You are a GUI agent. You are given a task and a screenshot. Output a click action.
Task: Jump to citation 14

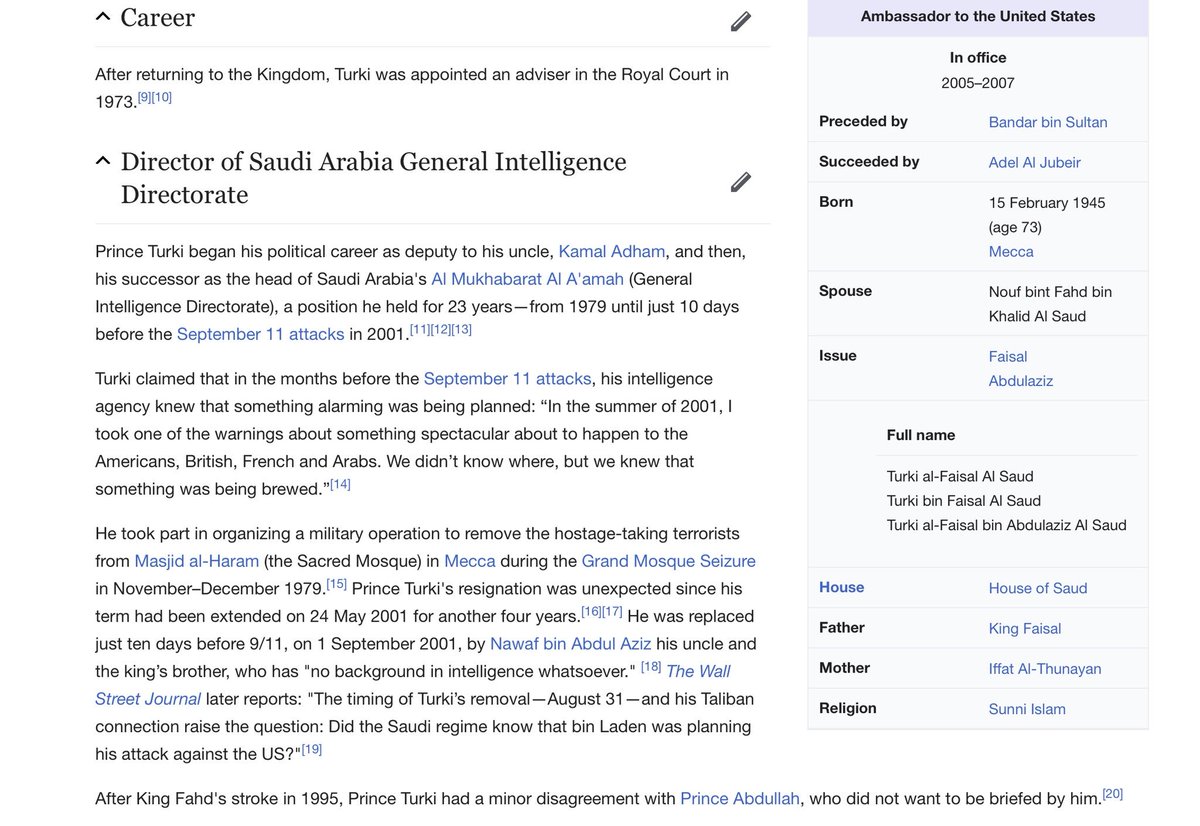pos(340,484)
